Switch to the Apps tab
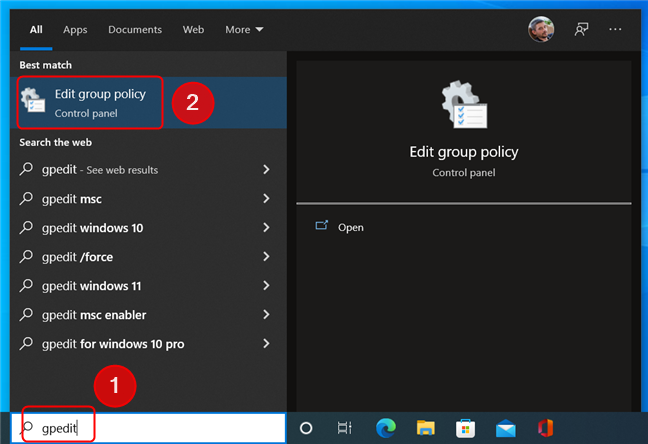This screenshot has height=444, width=648. [75, 30]
